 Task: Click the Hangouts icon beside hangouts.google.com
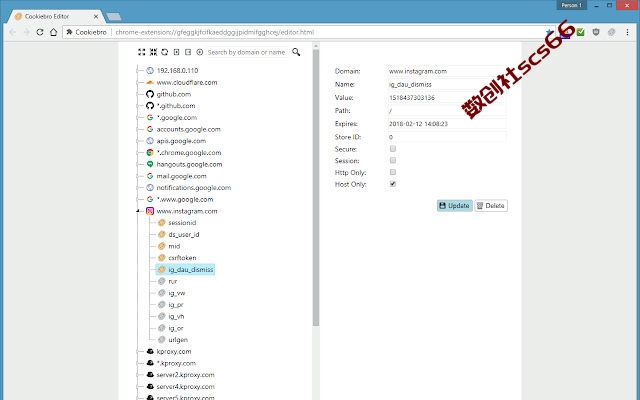pos(150,164)
